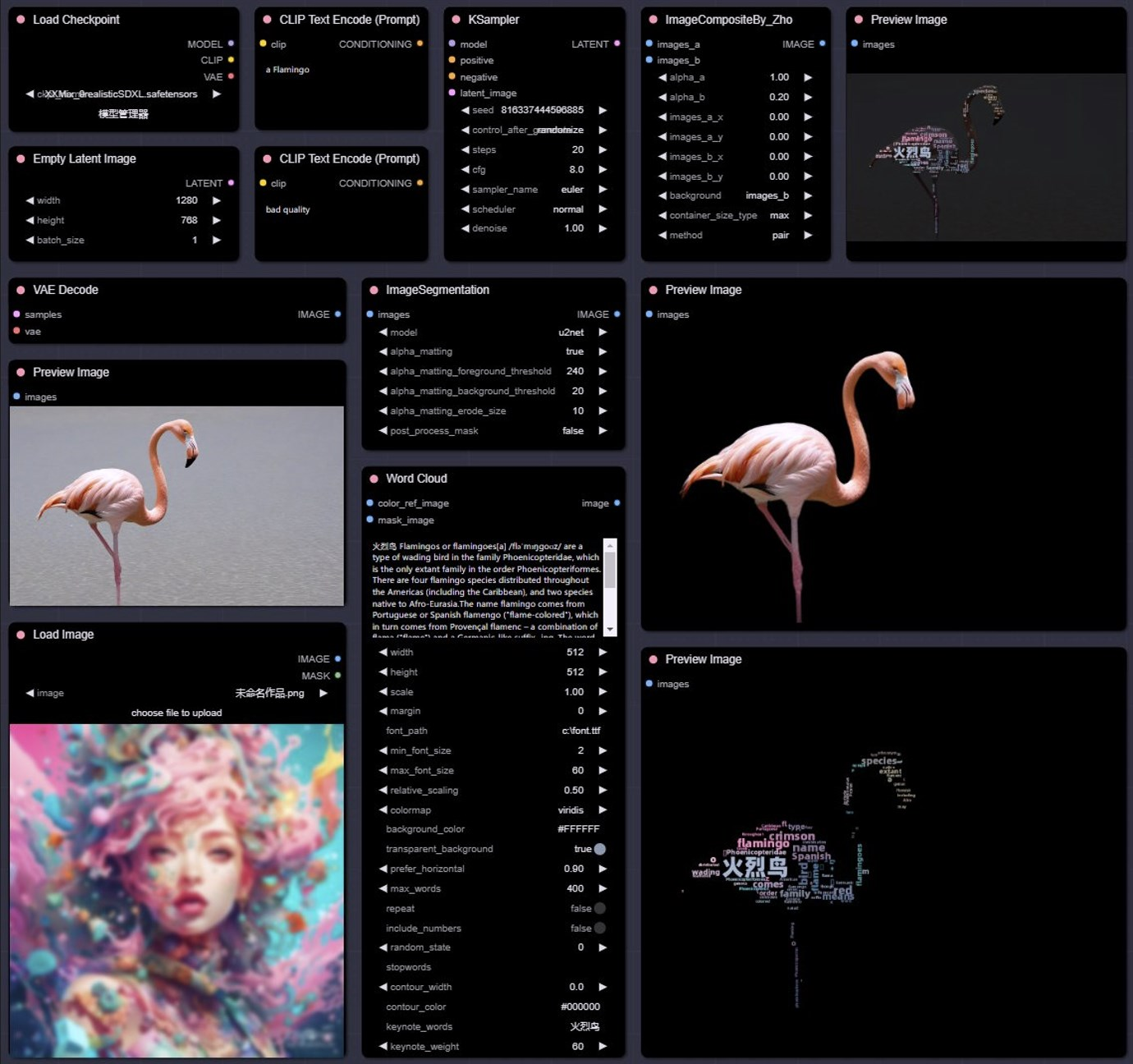Click the choose file to upload button
The image size is (1133, 1064).
[x=177, y=713]
